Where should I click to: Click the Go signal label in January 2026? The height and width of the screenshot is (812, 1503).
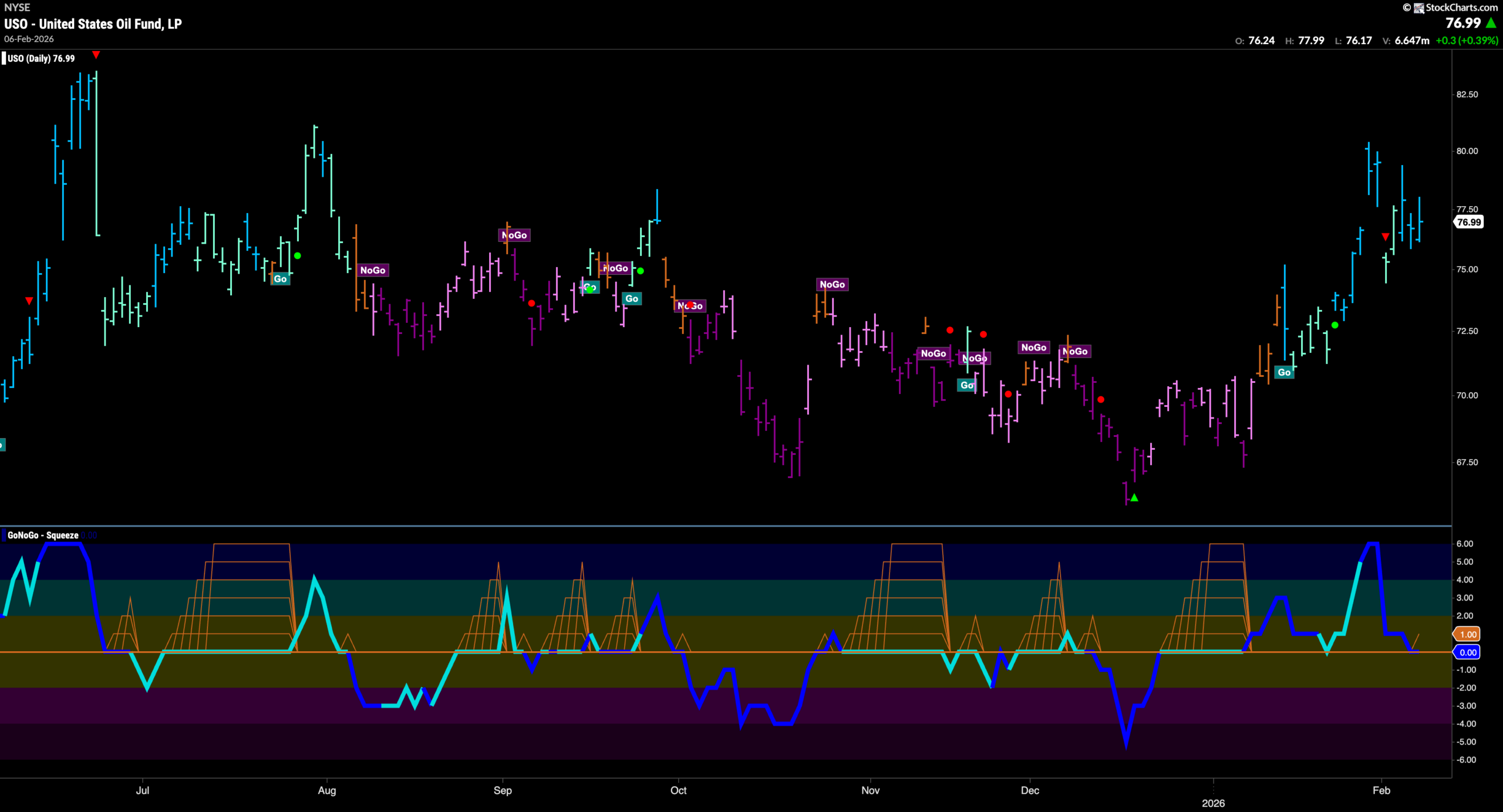(1284, 372)
